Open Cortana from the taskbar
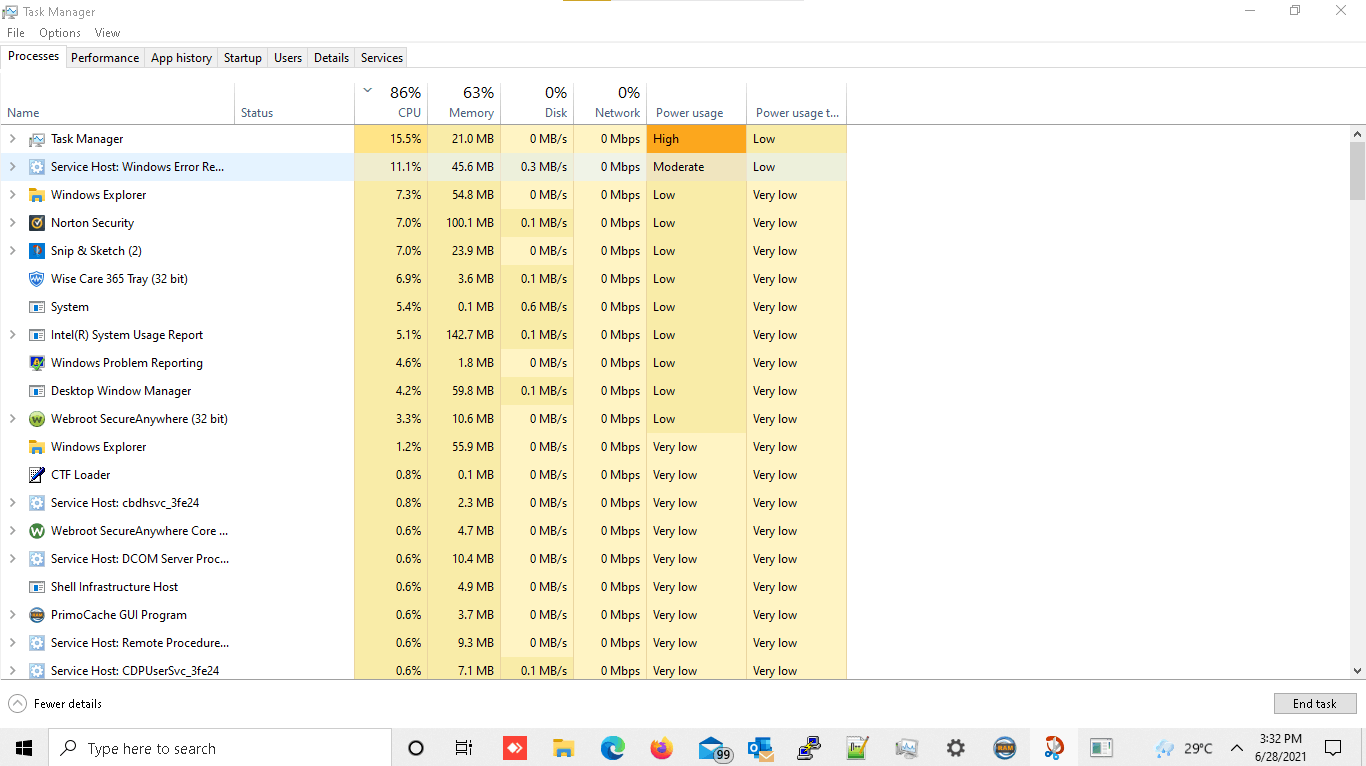1366x766 pixels. 416,748
